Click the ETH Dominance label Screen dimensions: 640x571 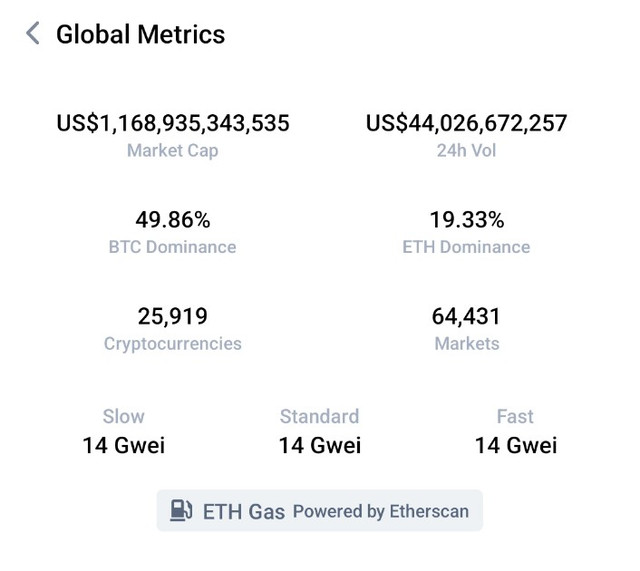click(x=466, y=247)
